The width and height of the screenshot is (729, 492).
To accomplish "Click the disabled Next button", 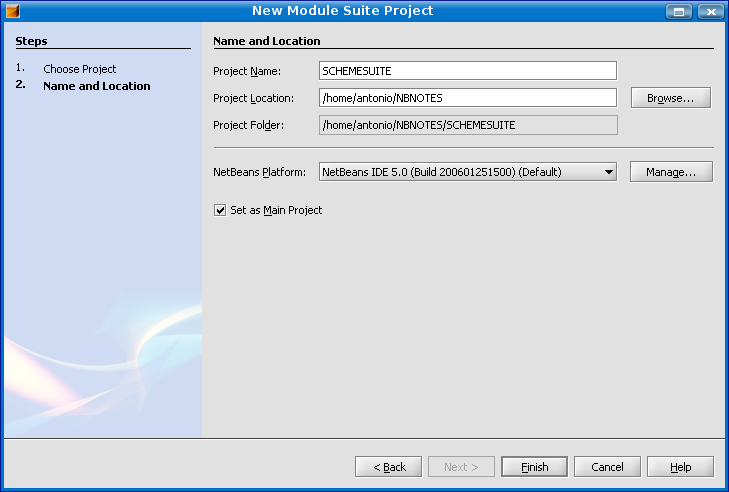I will tap(461, 466).
